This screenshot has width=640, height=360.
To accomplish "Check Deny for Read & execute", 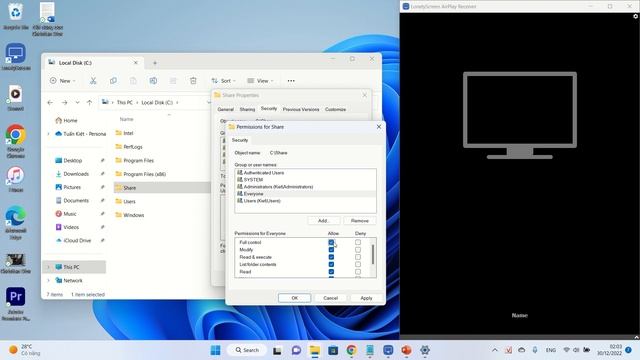I will 358,257.
